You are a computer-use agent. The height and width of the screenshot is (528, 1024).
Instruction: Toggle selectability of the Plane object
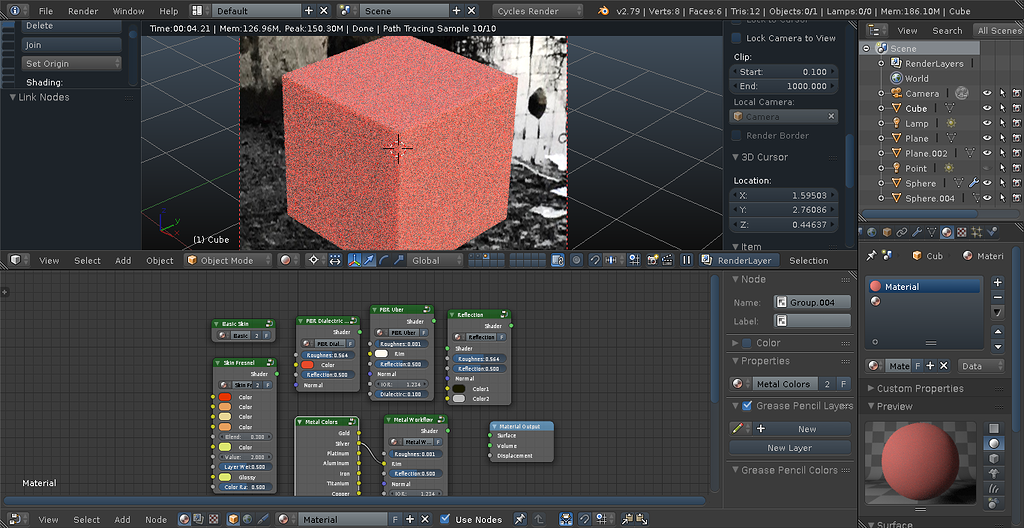pyautogui.click(x=1002, y=138)
